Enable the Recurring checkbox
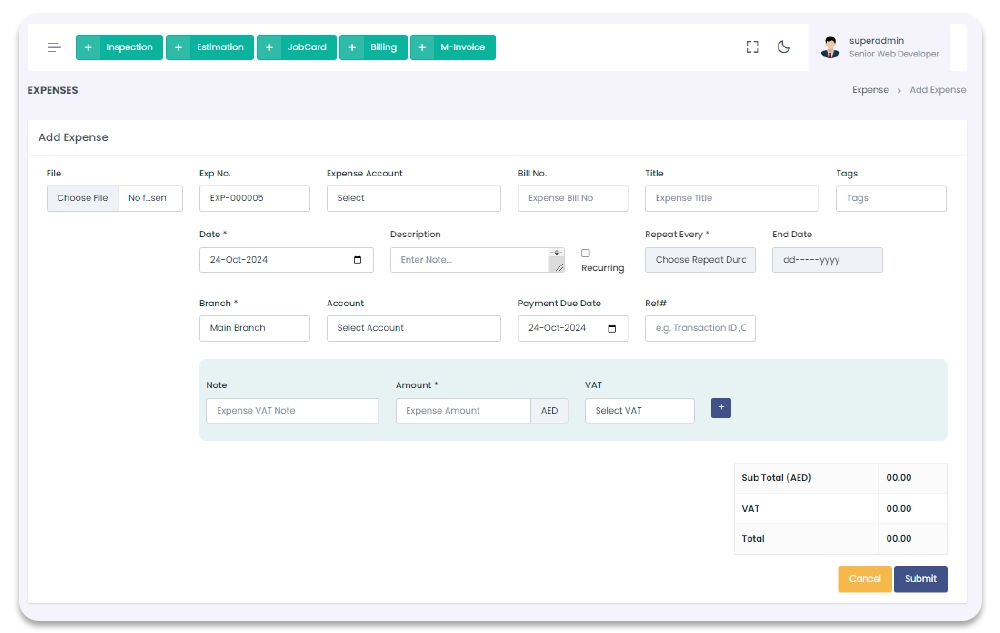 click(585, 253)
